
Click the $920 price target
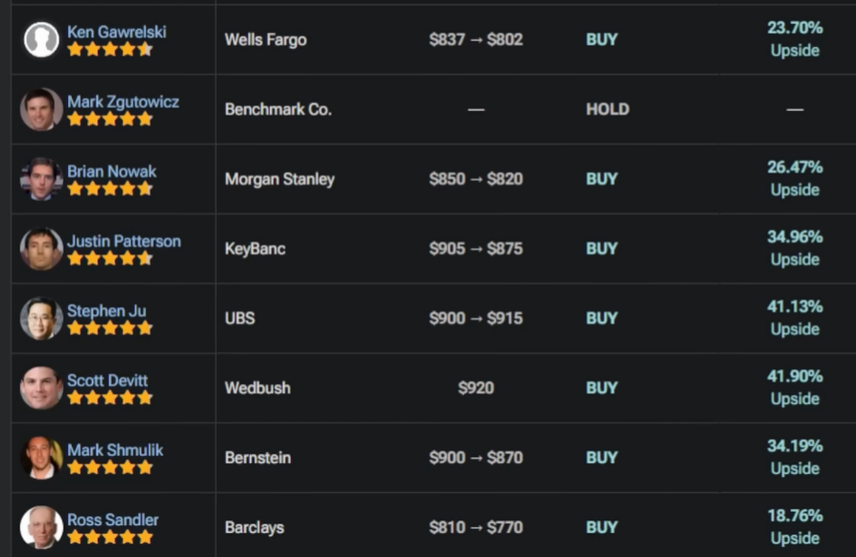pyautogui.click(x=476, y=388)
